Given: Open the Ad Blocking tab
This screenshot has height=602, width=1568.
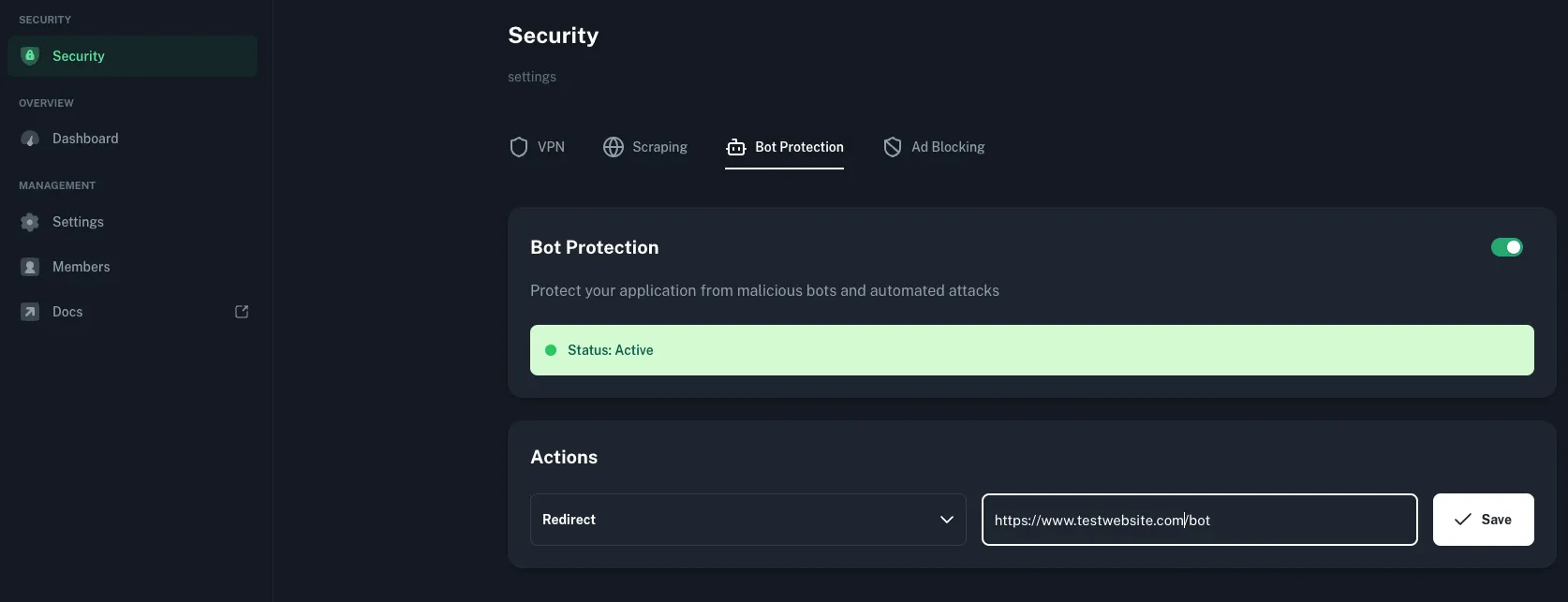Looking at the screenshot, I should pyautogui.click(x=933, y=147).
